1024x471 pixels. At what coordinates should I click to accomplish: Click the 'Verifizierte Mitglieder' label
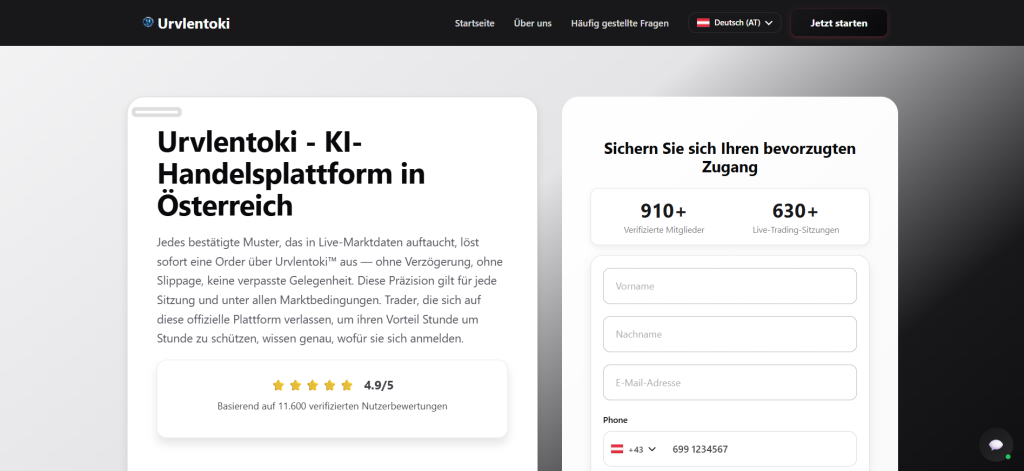coord(664,230)
